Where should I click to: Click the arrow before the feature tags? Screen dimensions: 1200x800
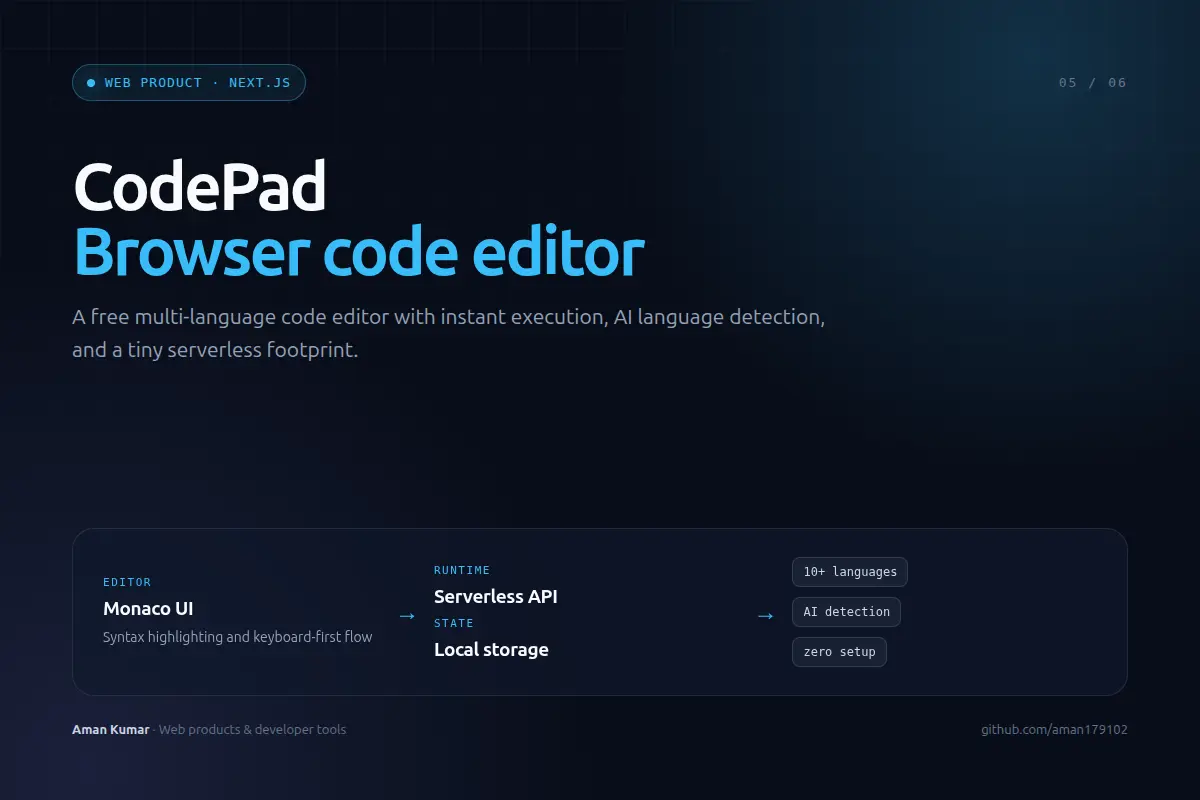[x=765, y=616]
